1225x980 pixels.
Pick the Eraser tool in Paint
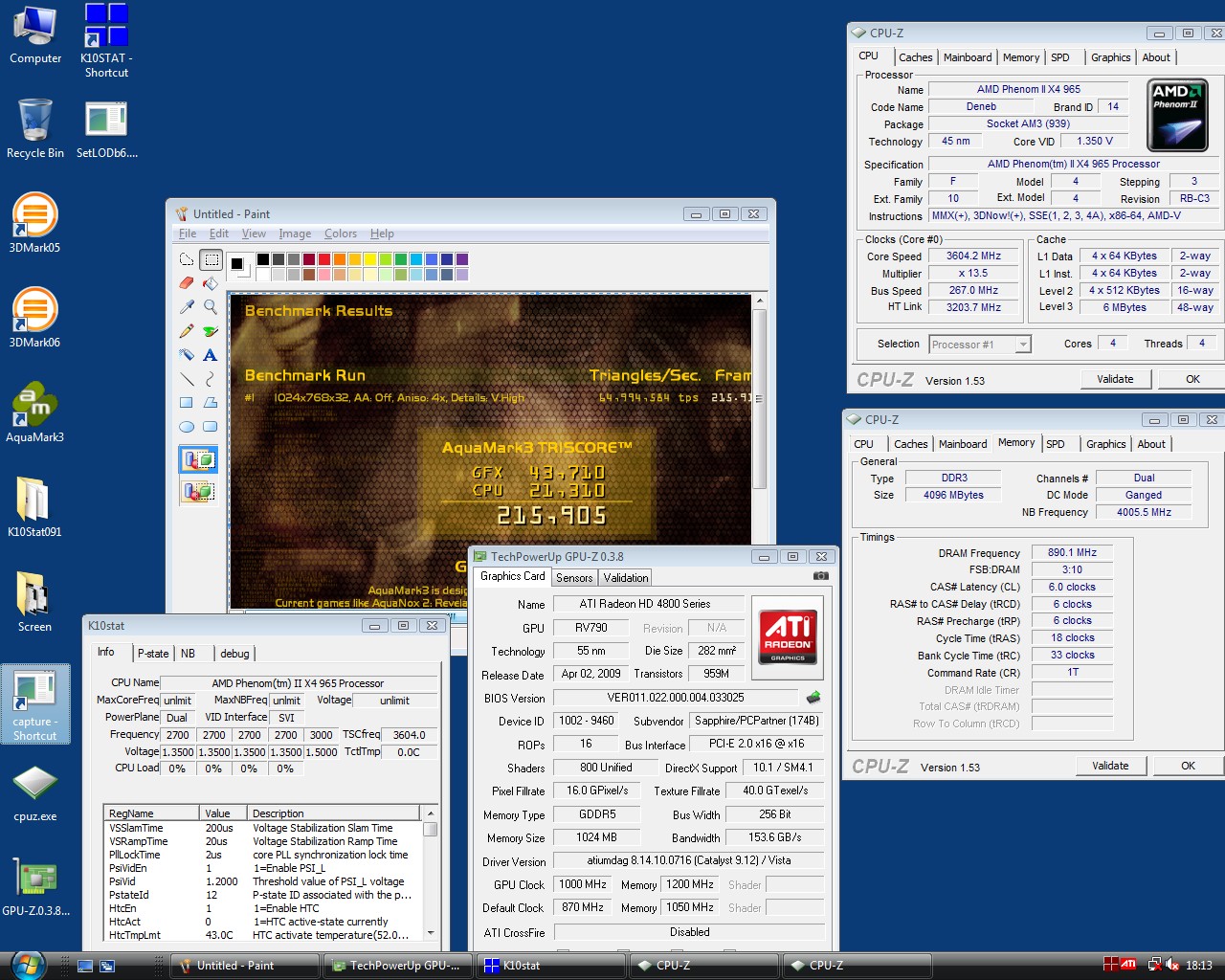[187, 283]
